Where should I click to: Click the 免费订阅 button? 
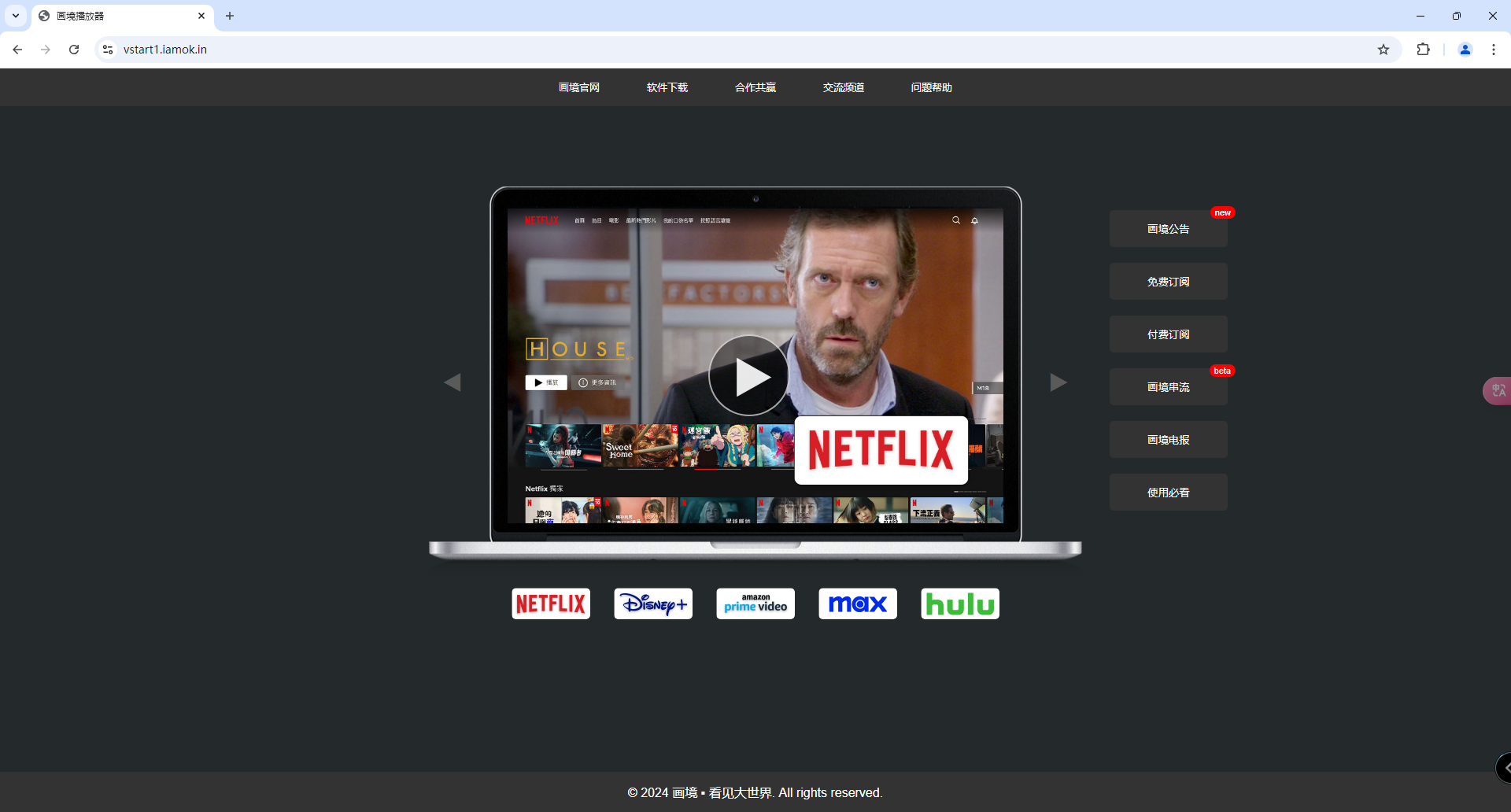click(1168, 282)
